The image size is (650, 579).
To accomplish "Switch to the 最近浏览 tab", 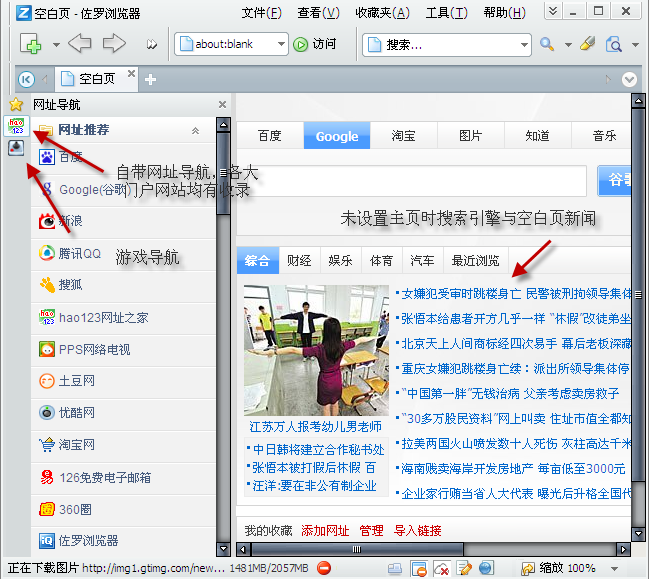I will click(x=475, y=260).
